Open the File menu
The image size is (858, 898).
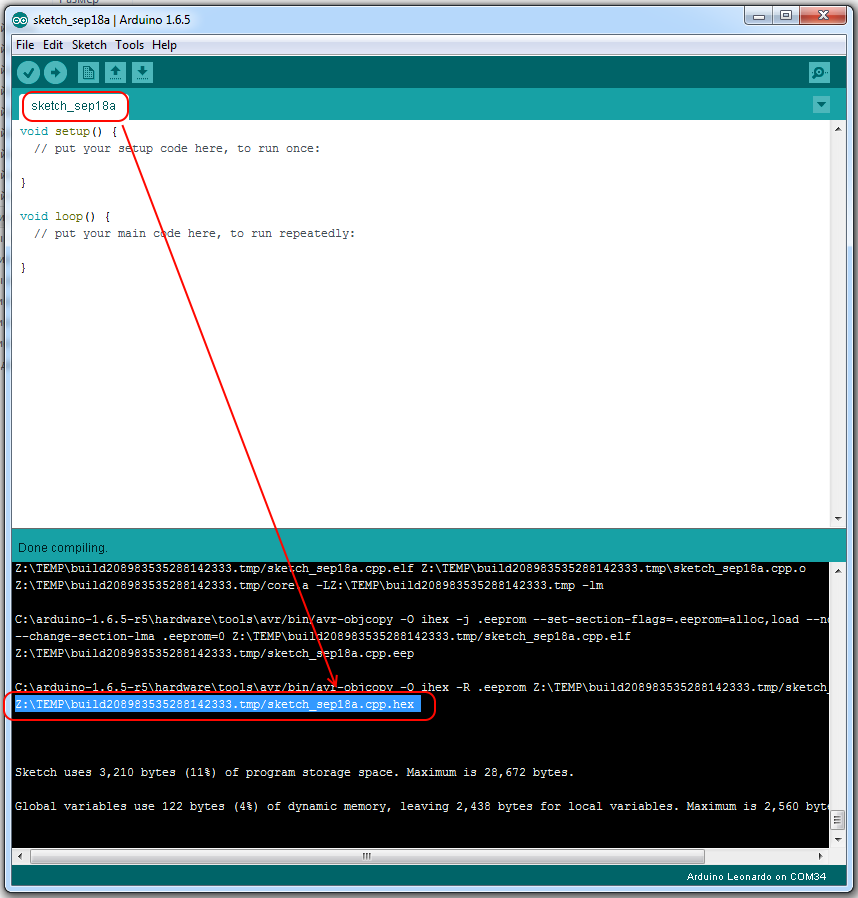(25, 45)
